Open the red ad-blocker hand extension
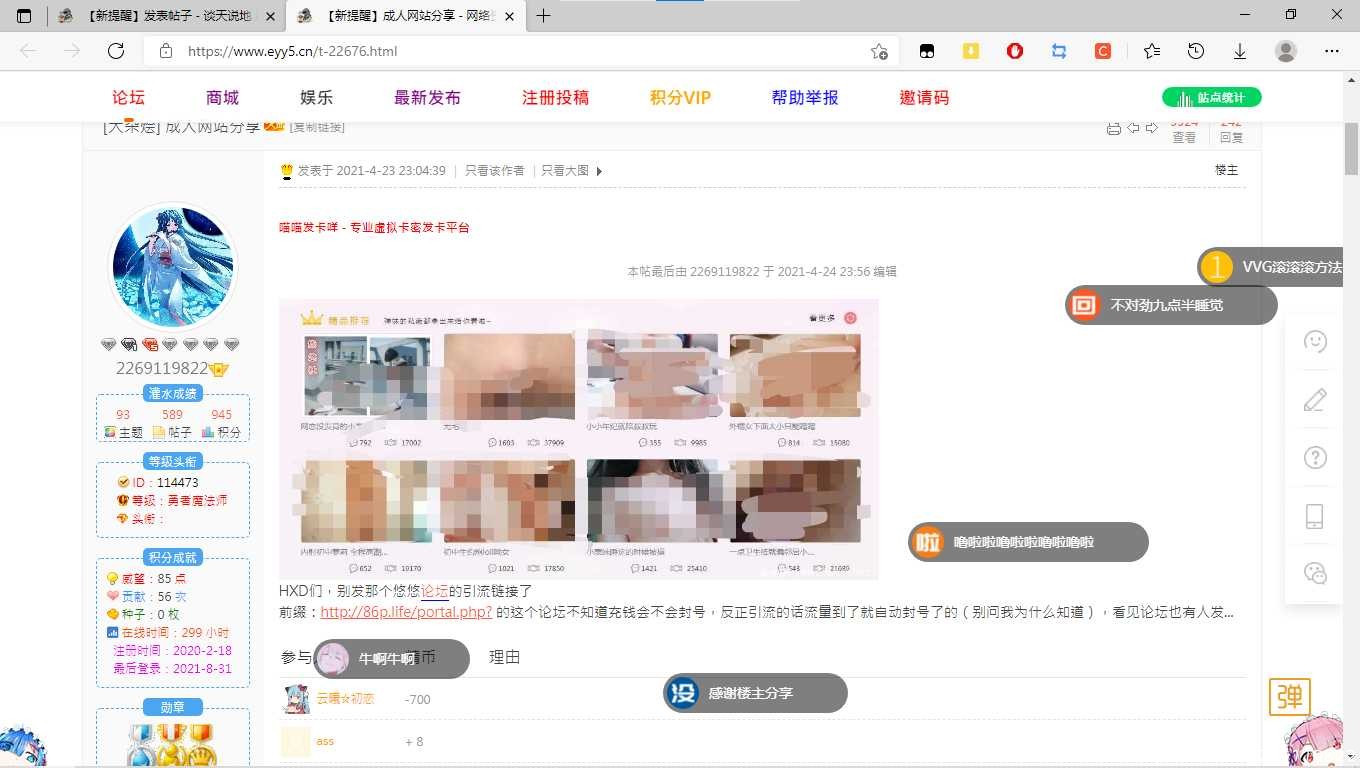 click(x=1015, y=51)
